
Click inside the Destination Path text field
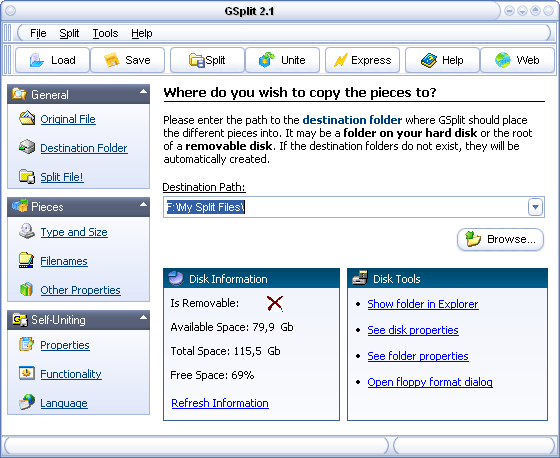[x=345, y=207]
